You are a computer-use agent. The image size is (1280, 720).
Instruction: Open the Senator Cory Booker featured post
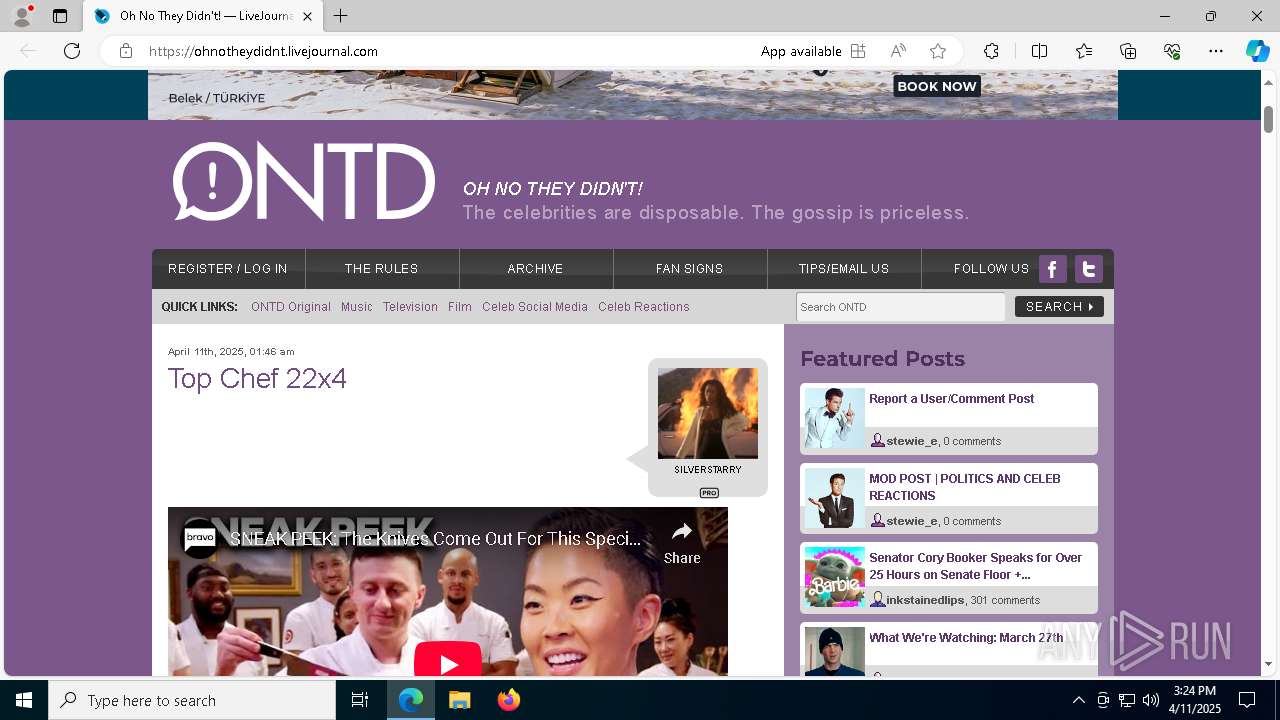tap(975, 566)
